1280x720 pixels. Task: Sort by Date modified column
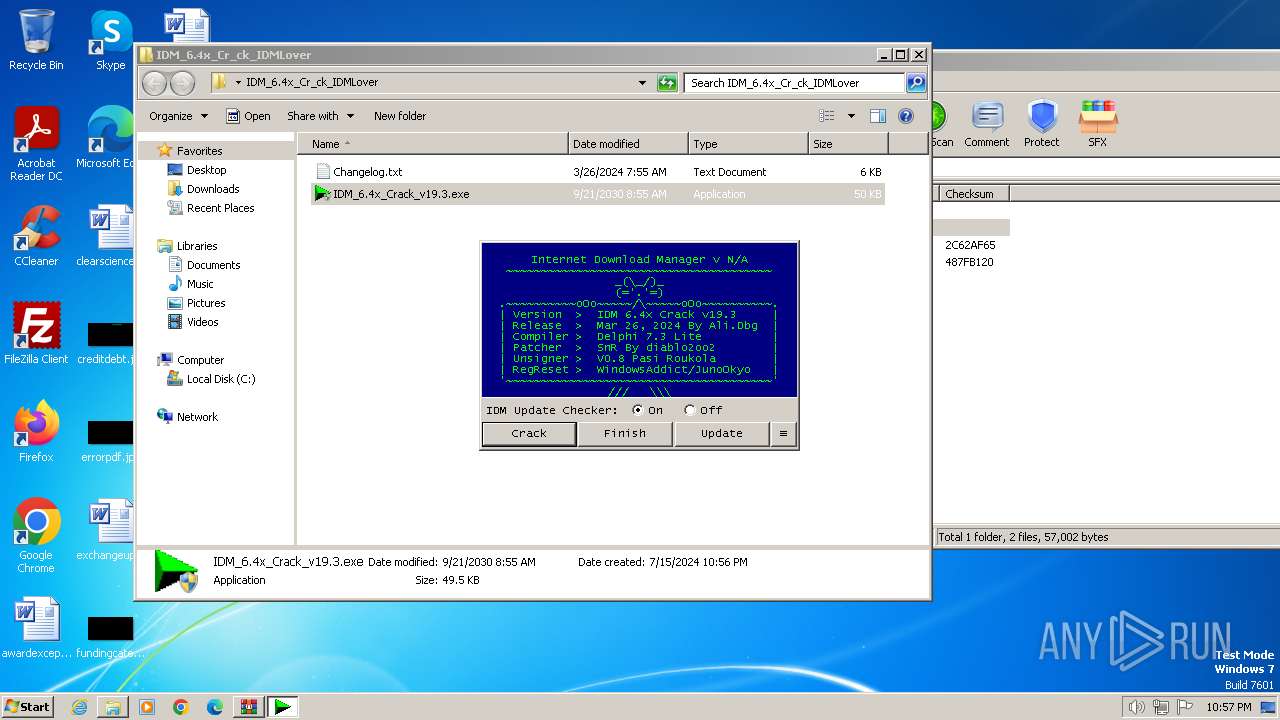[628, 144]
